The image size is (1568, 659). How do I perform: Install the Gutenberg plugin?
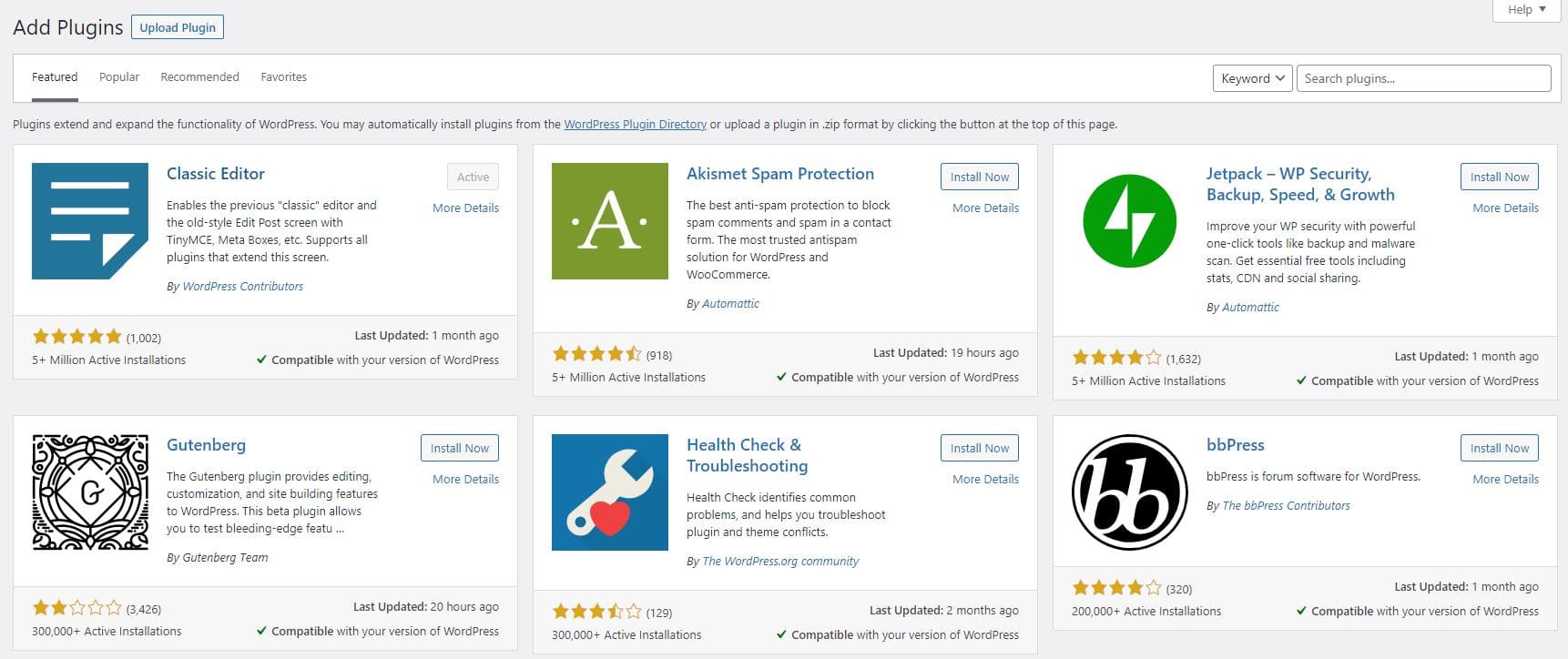click(460, 448)
